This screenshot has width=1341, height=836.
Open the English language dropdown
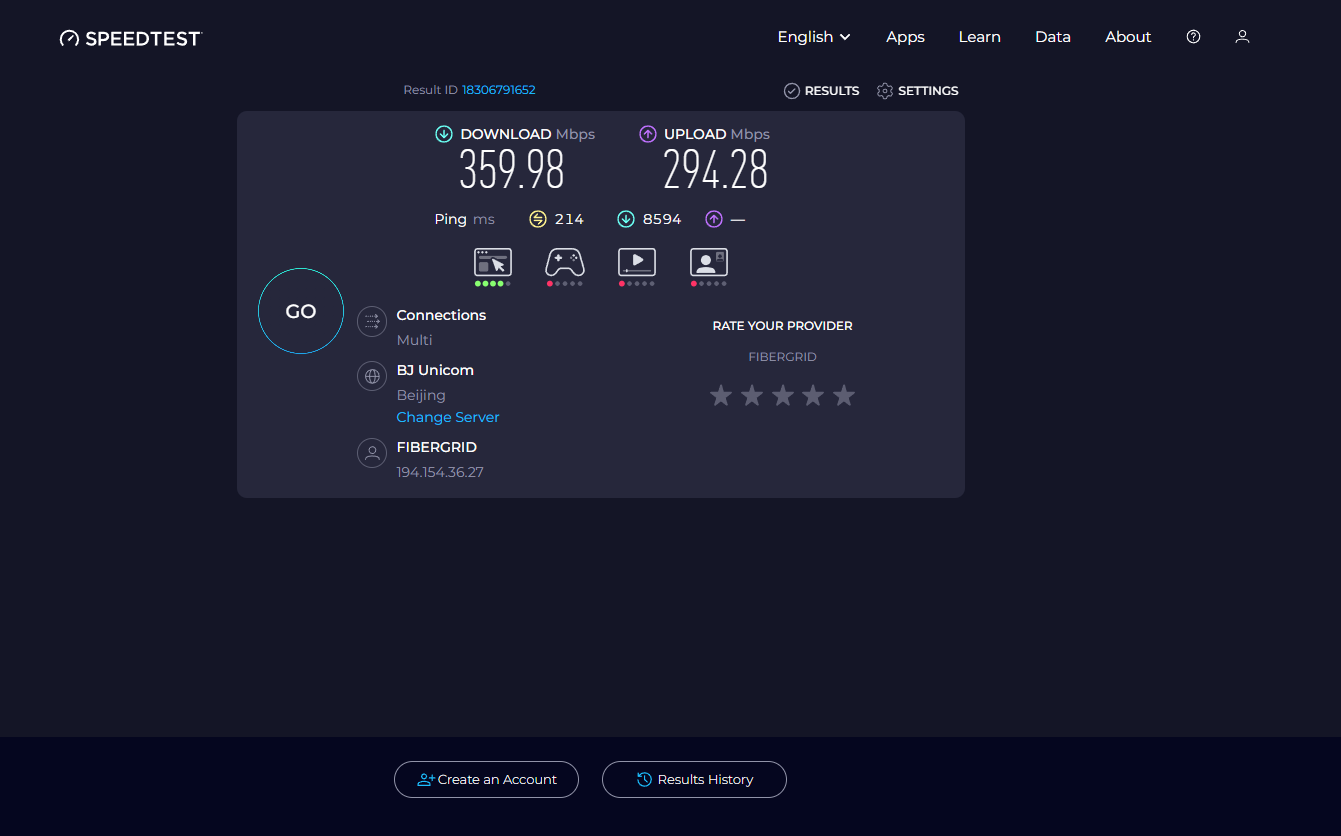[x=813, y=36]
